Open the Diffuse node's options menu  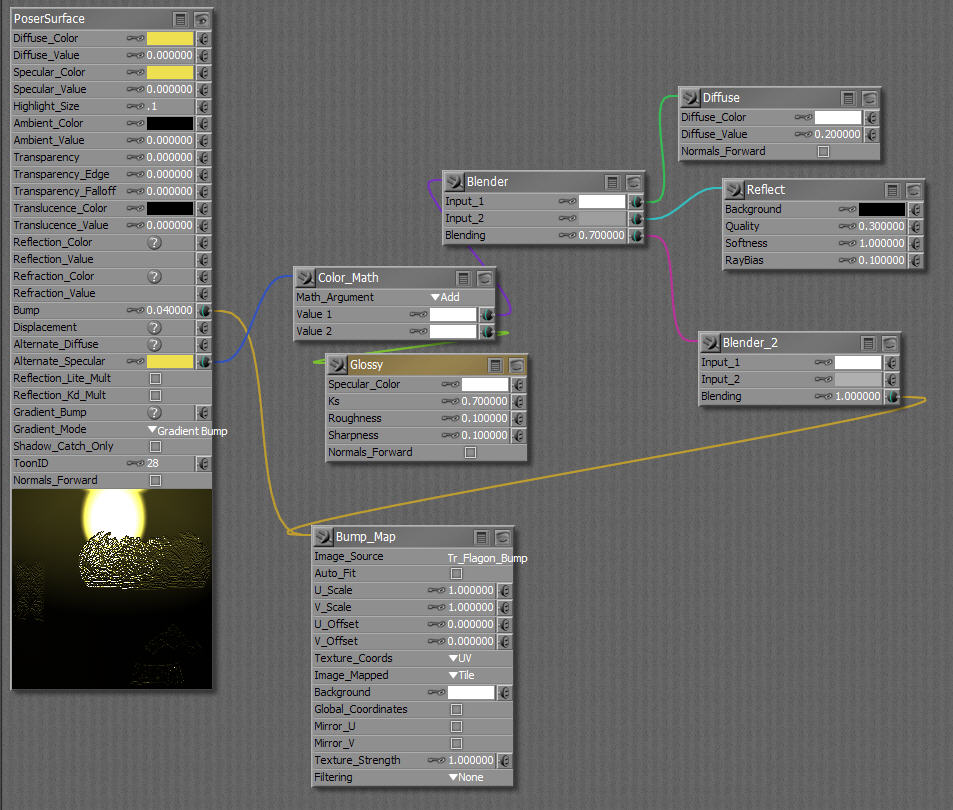click(x=847, y=97)
